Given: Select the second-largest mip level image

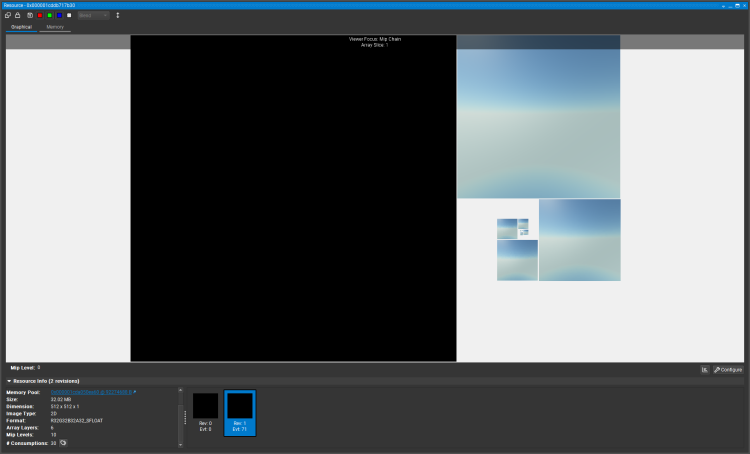Looking at the screenshot, I should pyautogui.click(x=539, y=117).
